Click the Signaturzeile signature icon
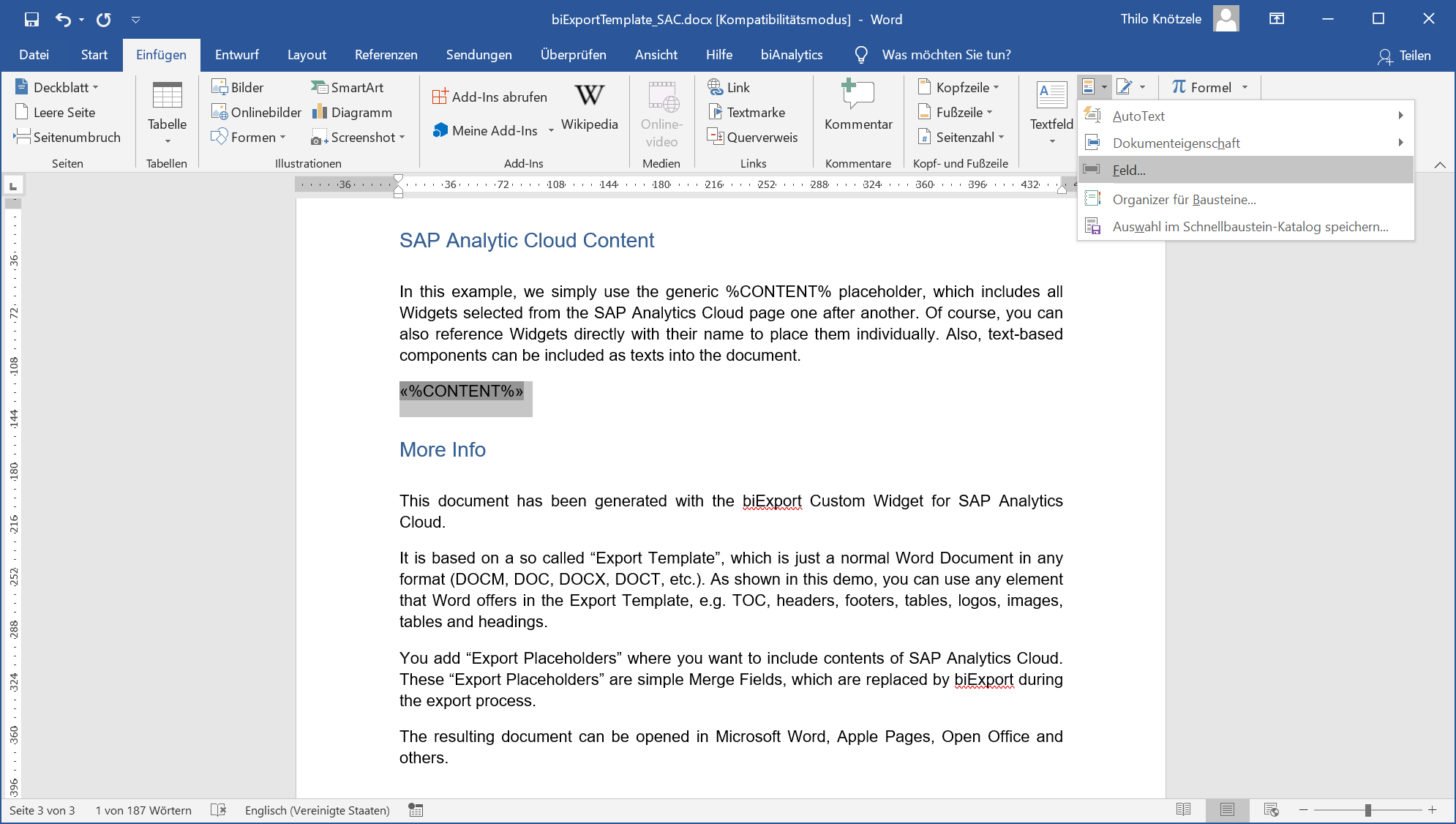 [1125, 87]
